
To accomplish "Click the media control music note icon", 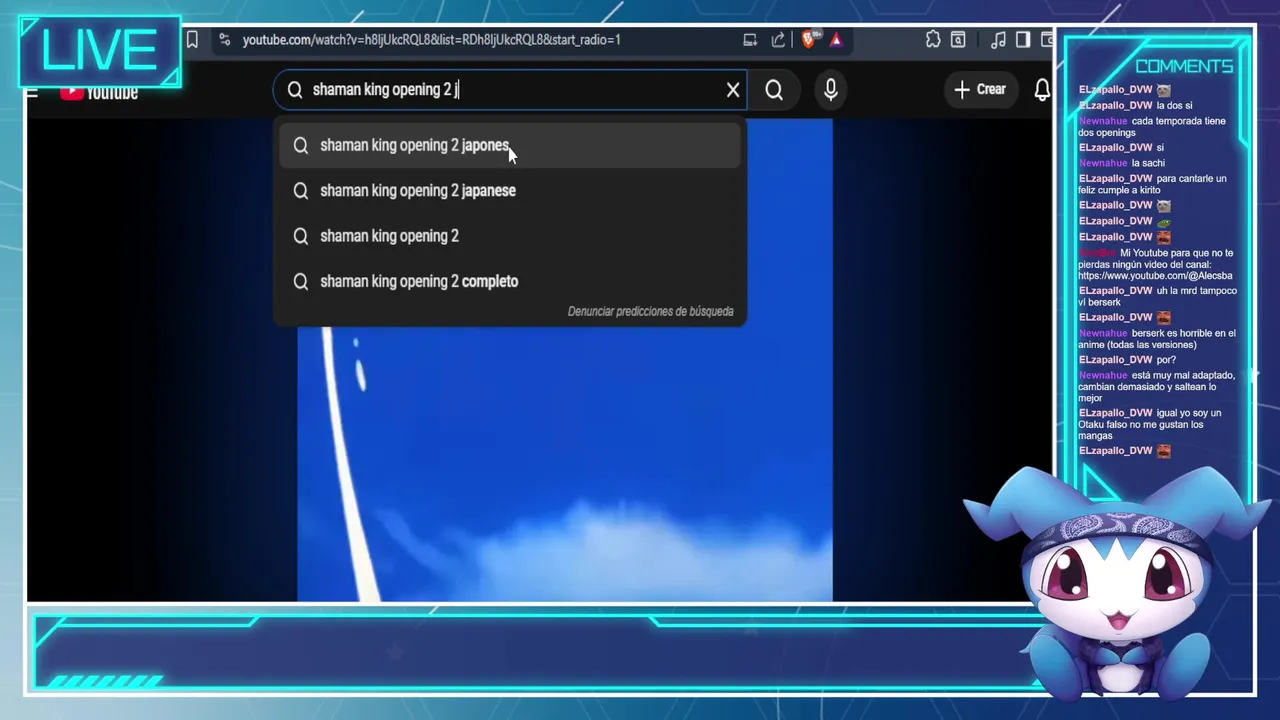I will pos(998,40).
